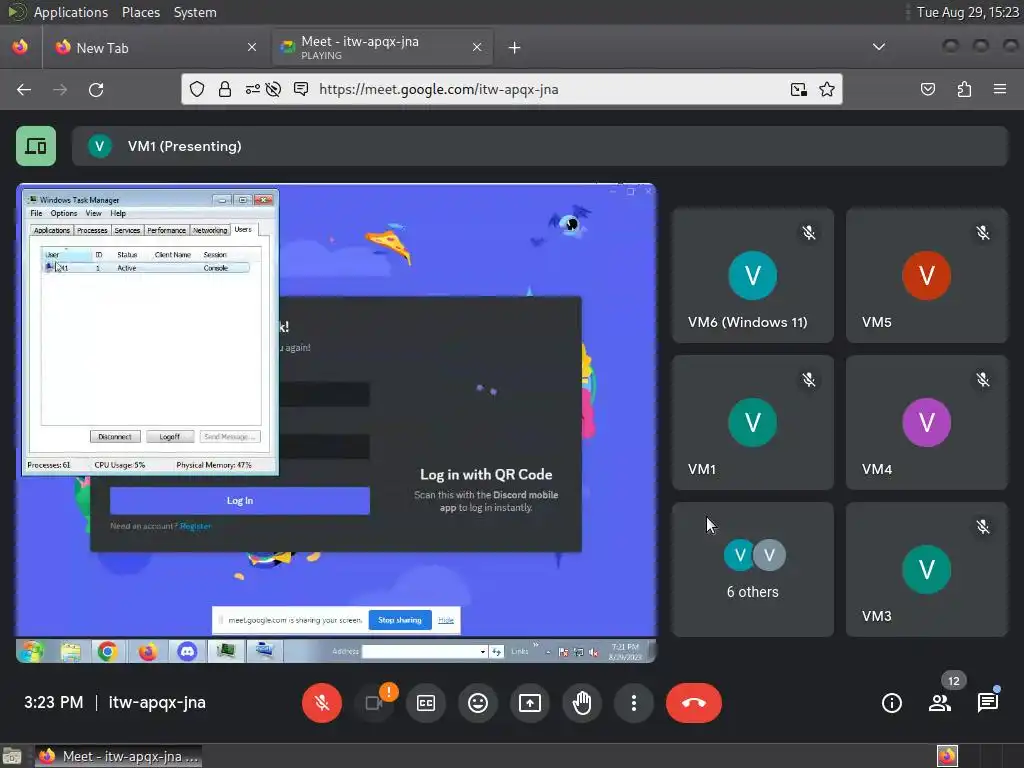Click the show desktop icon in bottom panel
The width and height of the screenshot is (1024, 768).
pos(12,756)
